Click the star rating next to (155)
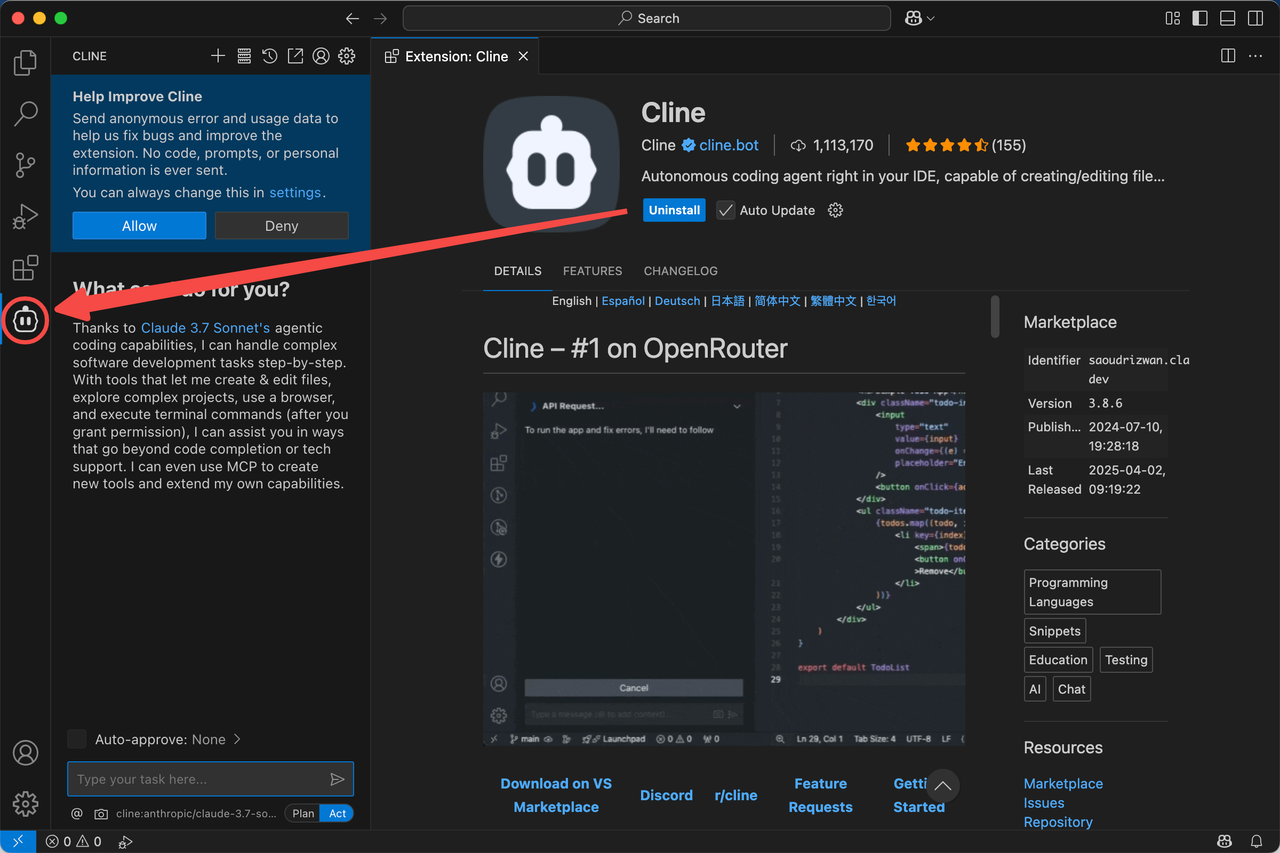 coord(947,145)
